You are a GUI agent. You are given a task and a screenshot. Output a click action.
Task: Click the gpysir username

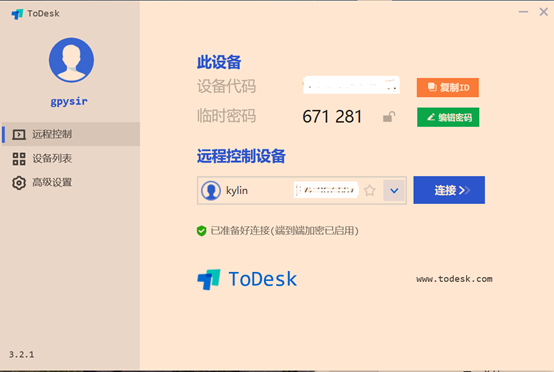click(x=69, y=102)
